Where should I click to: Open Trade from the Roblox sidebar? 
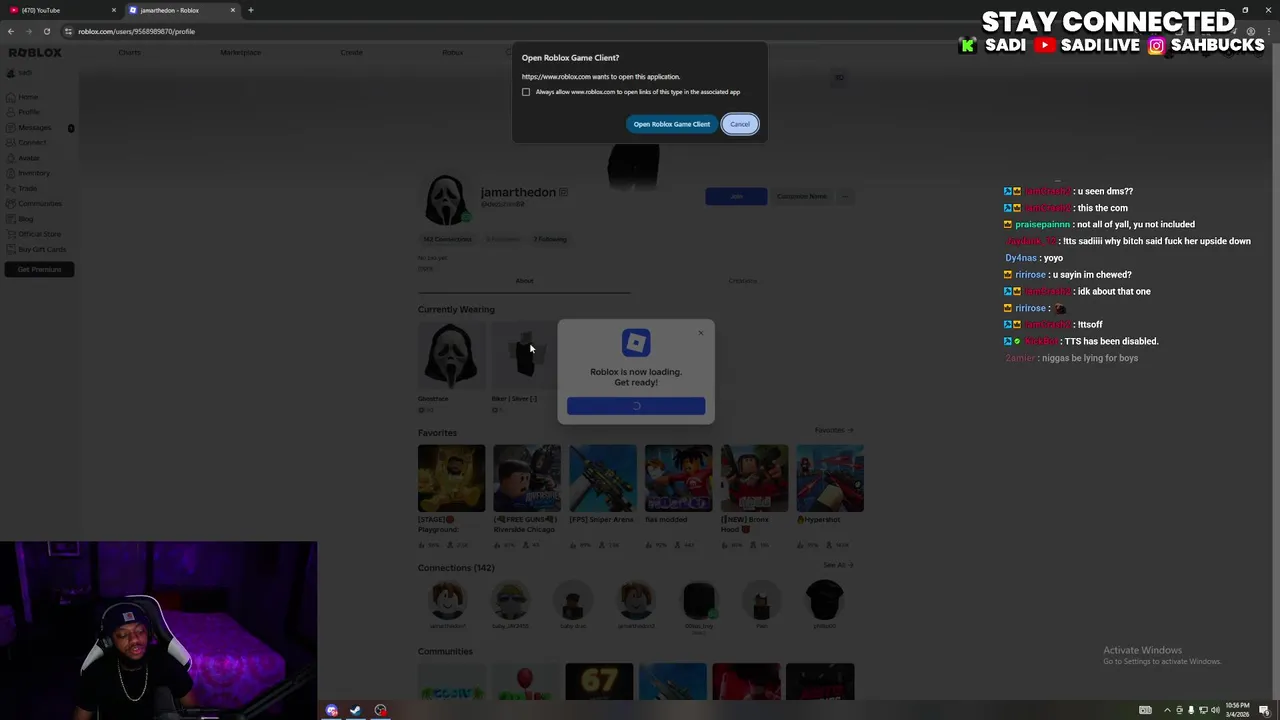click(28, 188)
